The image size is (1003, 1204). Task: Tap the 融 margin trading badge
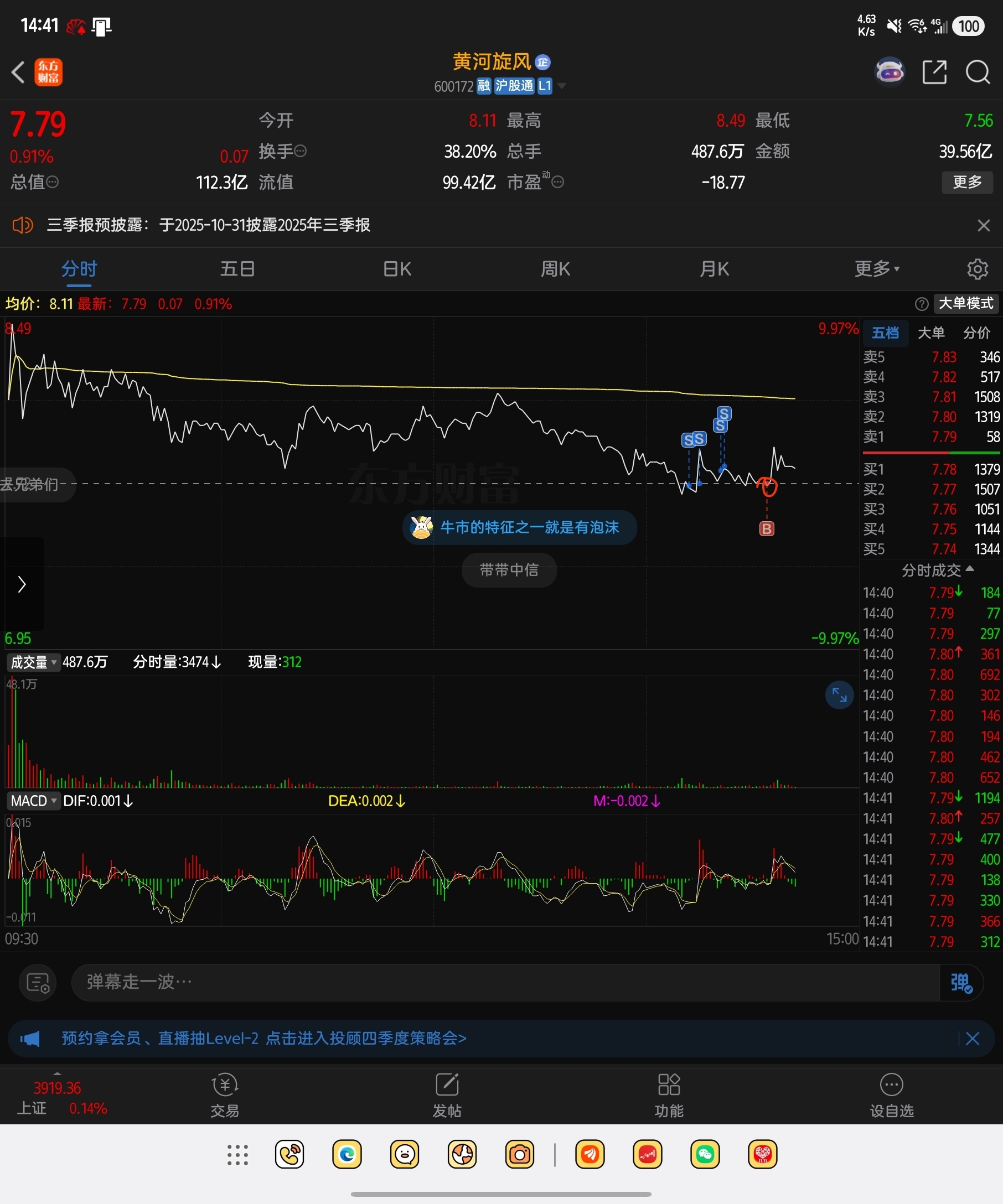tap(484, 86)
